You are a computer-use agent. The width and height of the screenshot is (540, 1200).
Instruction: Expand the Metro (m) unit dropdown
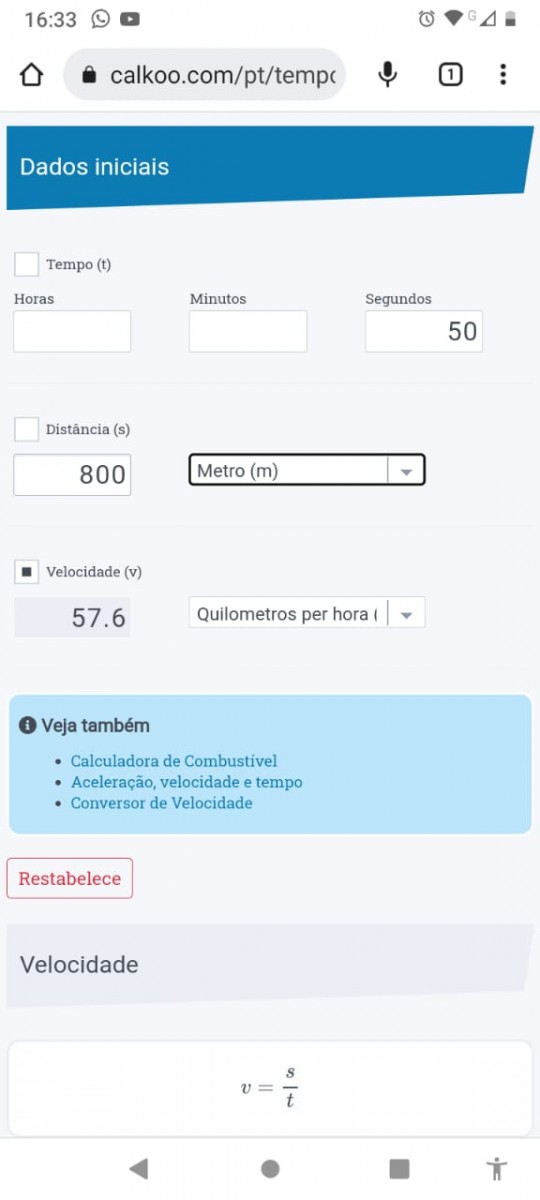click(x=307, y=470)
